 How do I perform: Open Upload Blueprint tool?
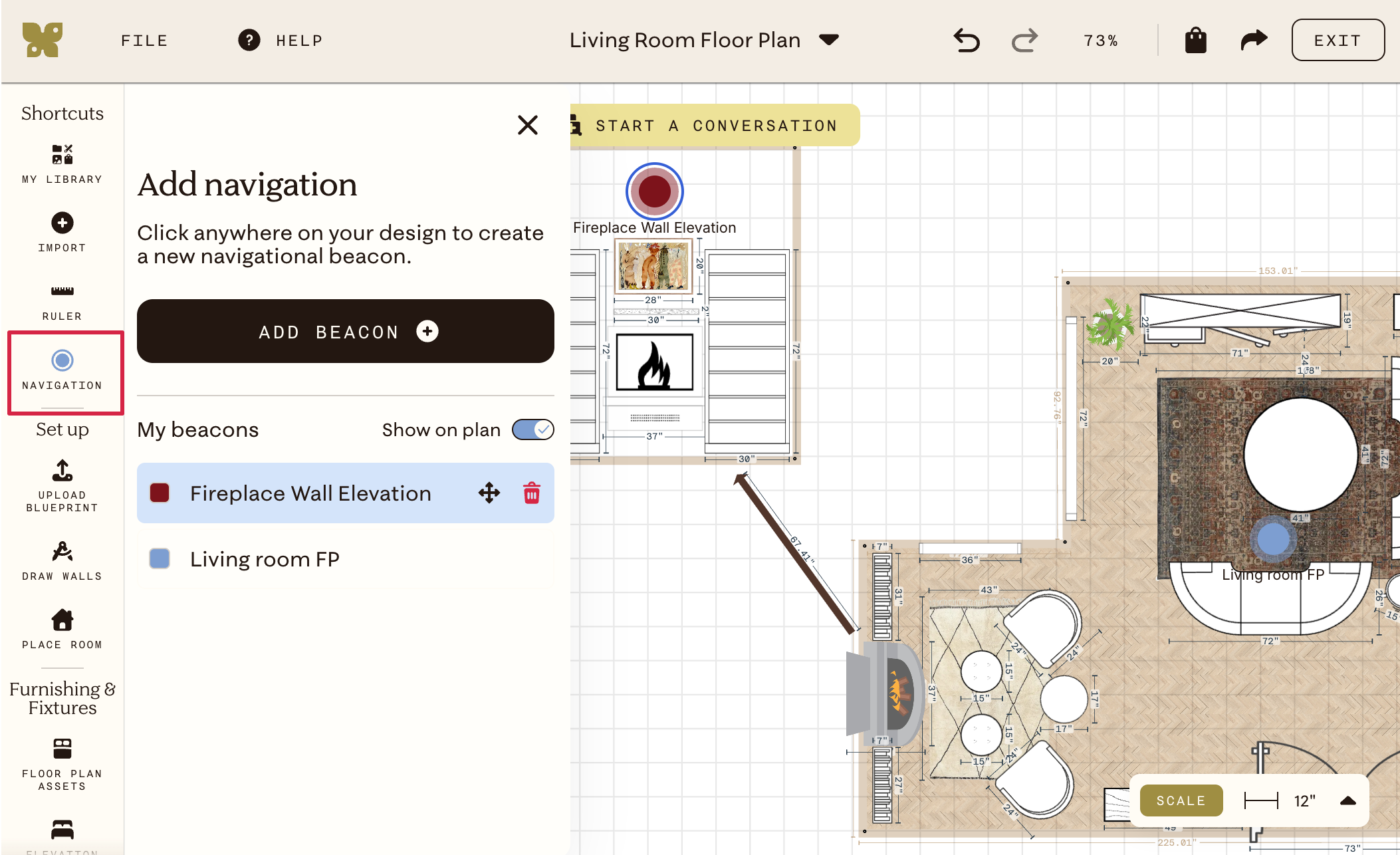[x=62, y=486]
